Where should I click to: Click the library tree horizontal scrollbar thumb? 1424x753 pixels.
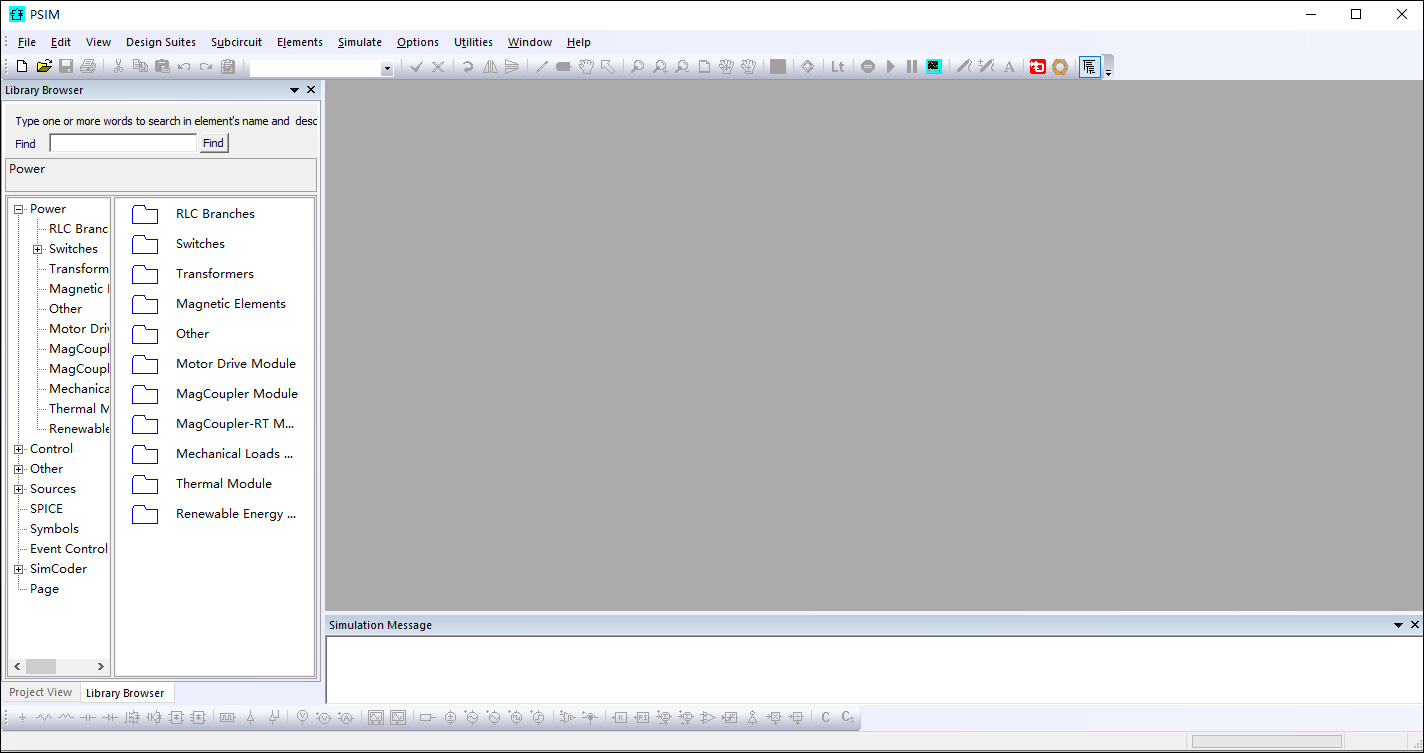41,666
